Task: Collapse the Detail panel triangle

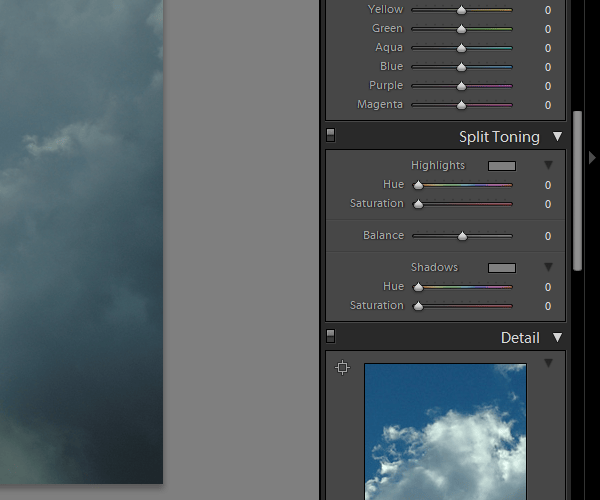Action: click(x=557, y=338)
